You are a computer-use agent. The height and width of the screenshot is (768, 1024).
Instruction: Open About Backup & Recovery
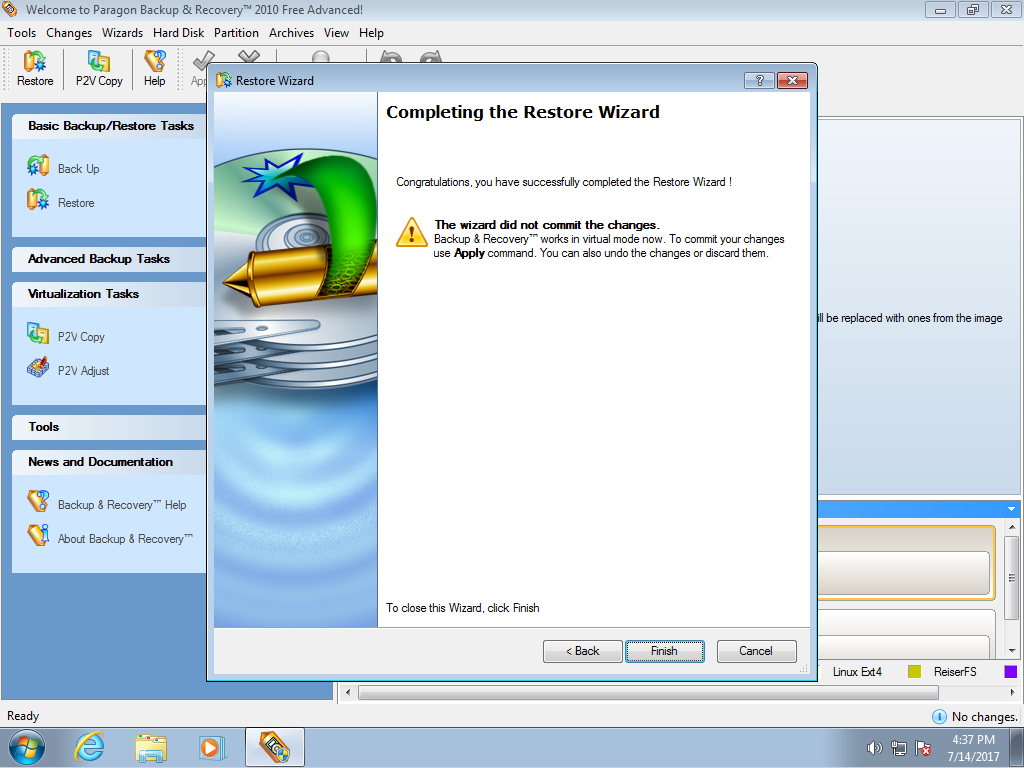[124, 539]
